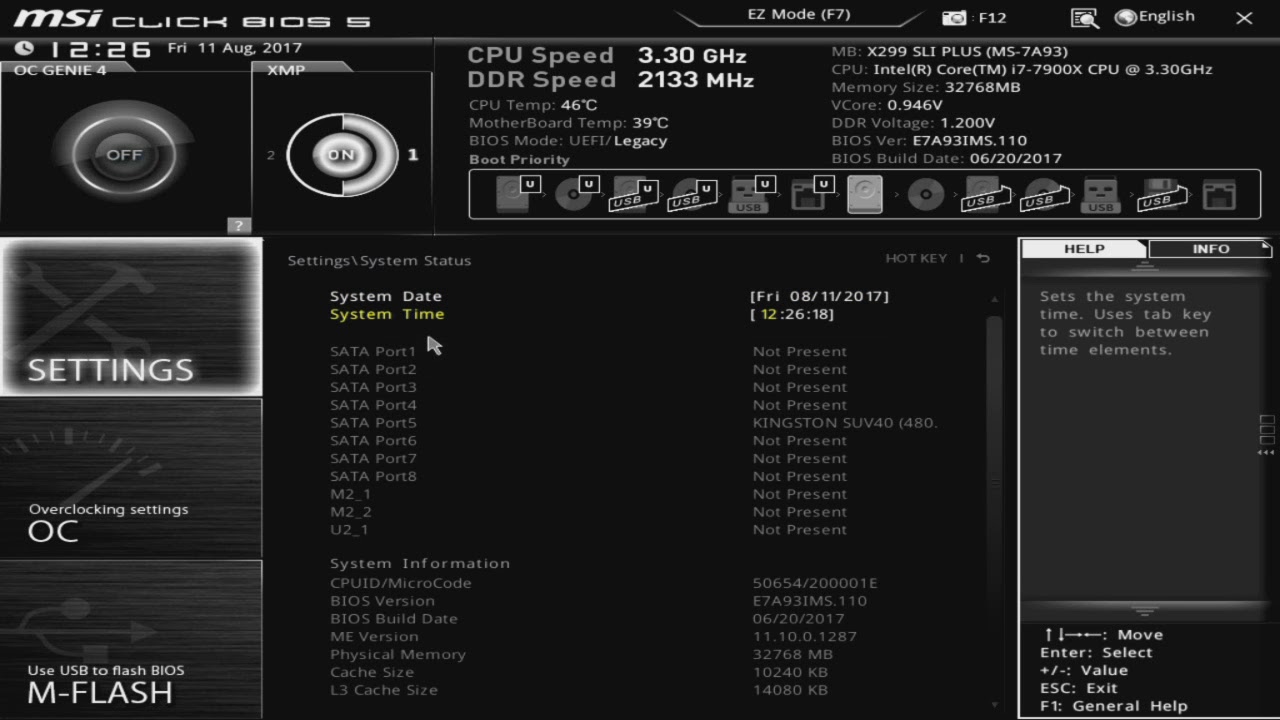Screen dimensions: 1280x720
Task: Click KINGSTON SUV40 drive value
Action: point(845,423)
